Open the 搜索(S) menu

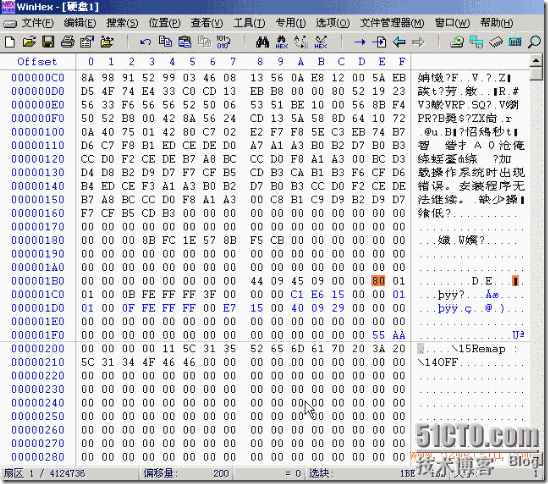[122, 23]
